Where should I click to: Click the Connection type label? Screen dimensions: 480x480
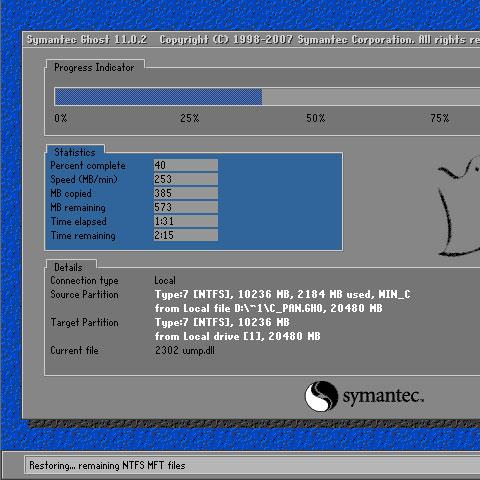(x=84, y=281)
